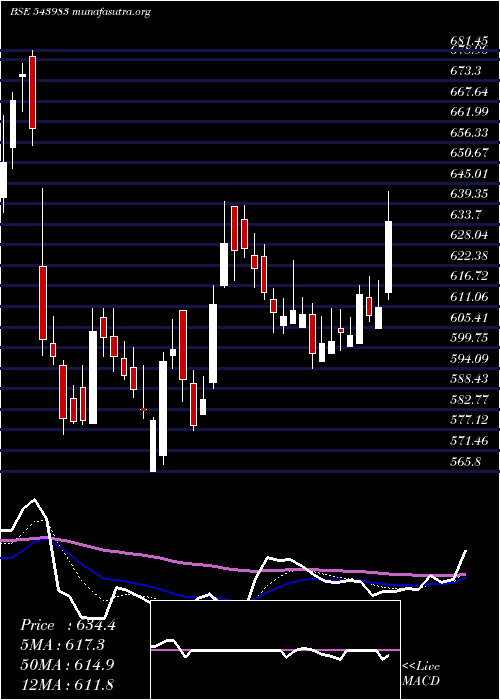Viewport: 500px width, 700px height.
Task: Click the Price : 634.4 readout
Action: [x=68, y=625]
